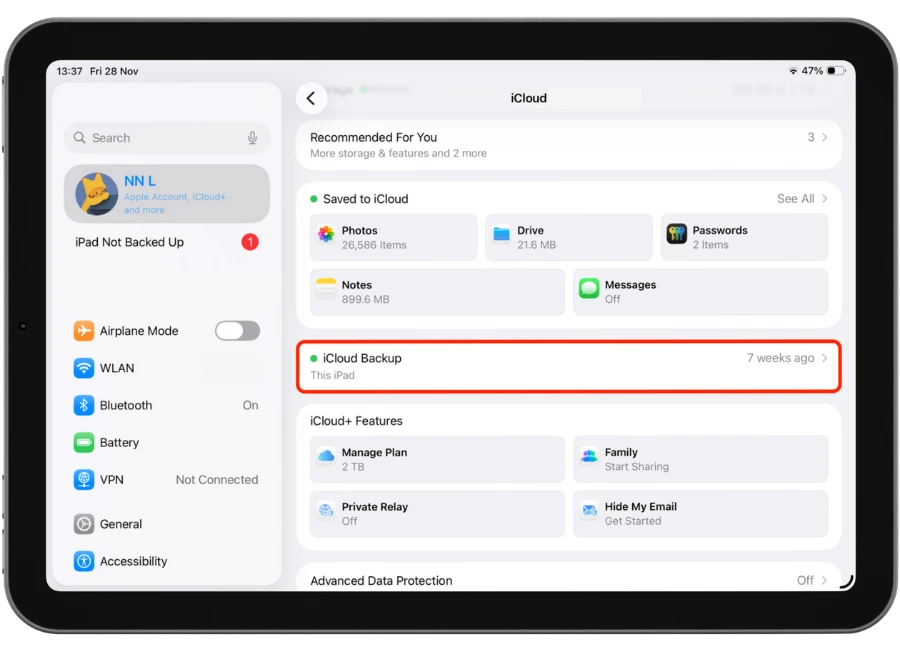The width and height of the screenshot is (900, 650).
Task: Tap the microphone icon in Search
Action: (x=252, y=138)
